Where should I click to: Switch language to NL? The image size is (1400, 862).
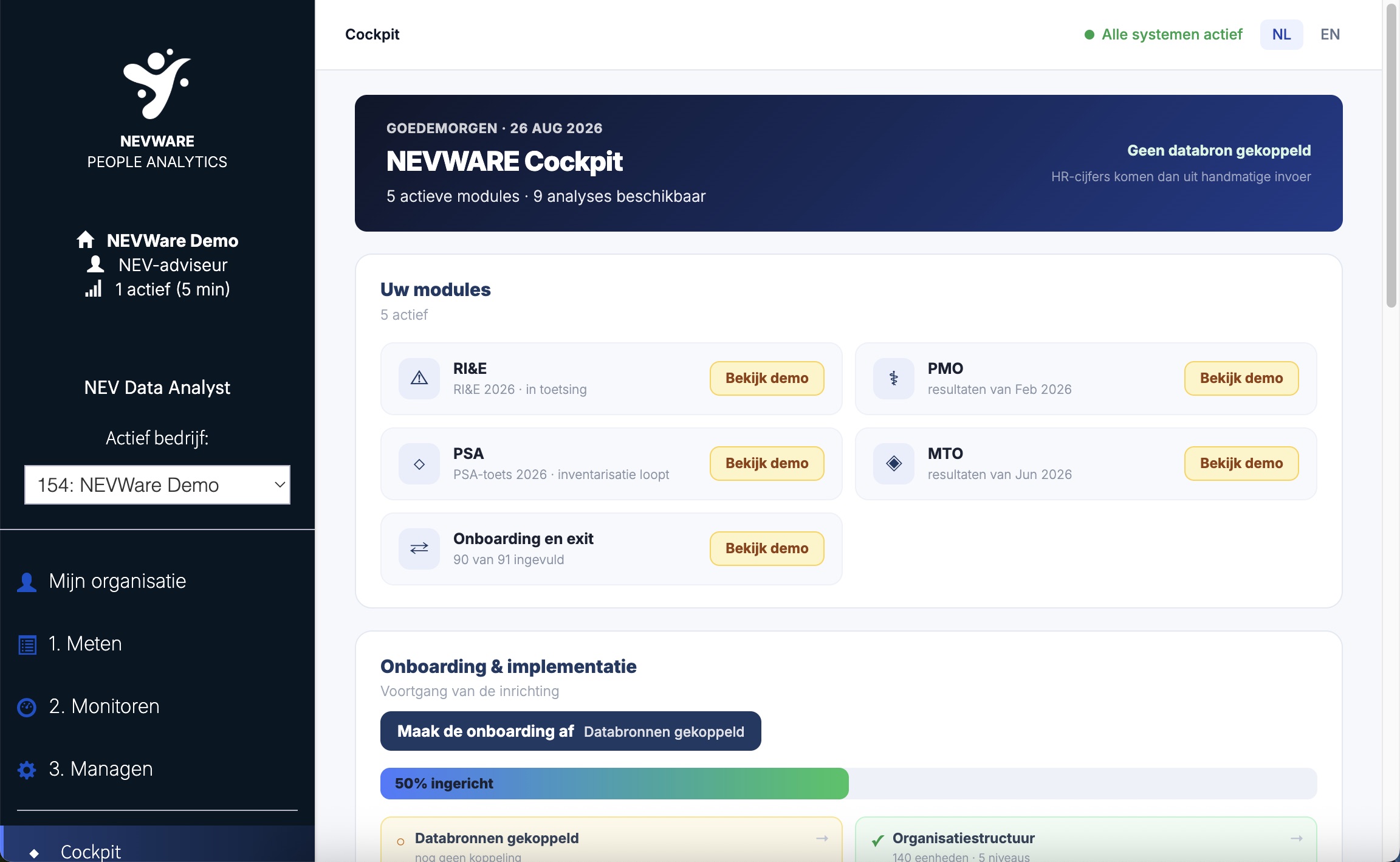(1282, 35)
